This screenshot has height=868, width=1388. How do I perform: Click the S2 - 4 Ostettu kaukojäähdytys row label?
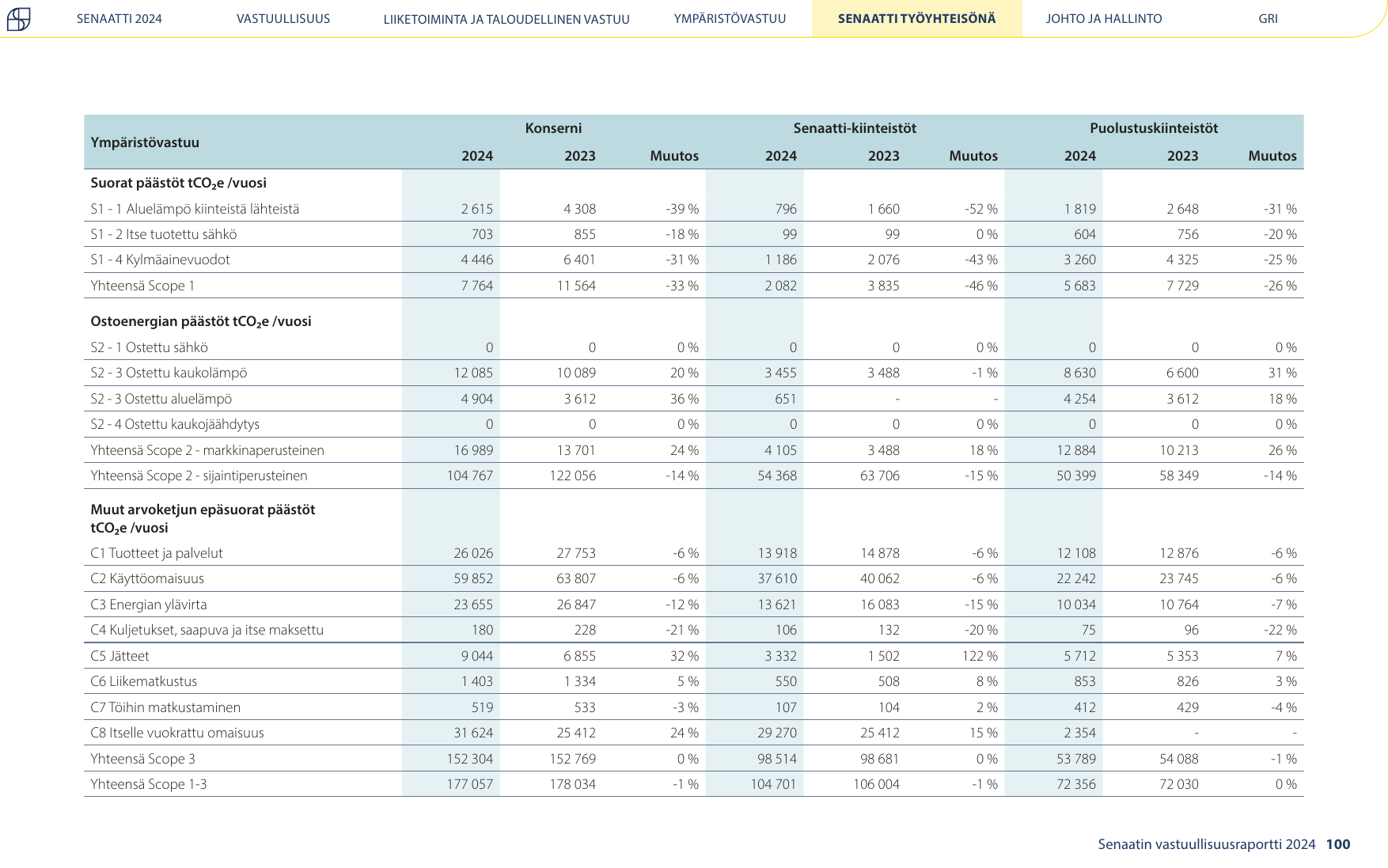175,424
